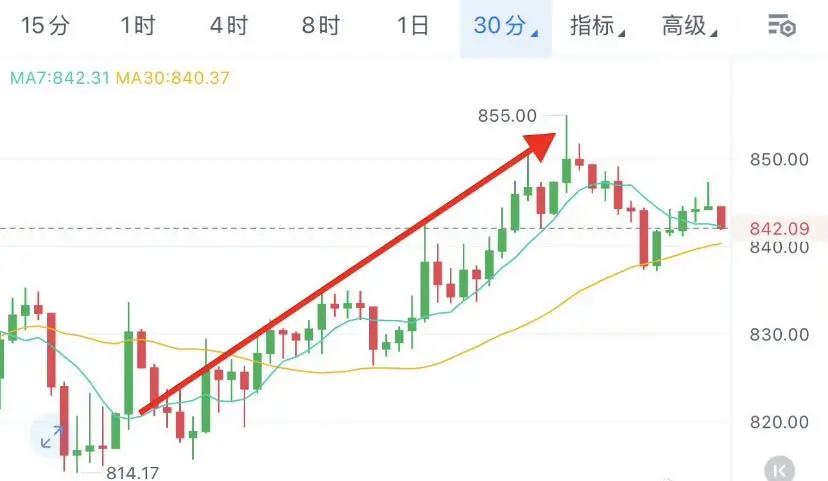Tap the current price tag 842.09
Image resolution: width=828 pixels, height=481 pixels.
coord(779,229)
